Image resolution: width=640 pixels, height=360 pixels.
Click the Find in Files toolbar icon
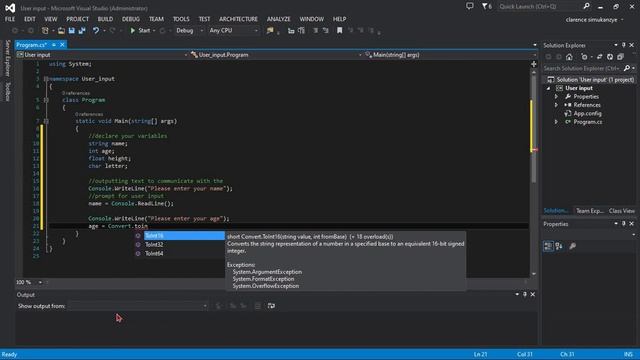[270, 31]
